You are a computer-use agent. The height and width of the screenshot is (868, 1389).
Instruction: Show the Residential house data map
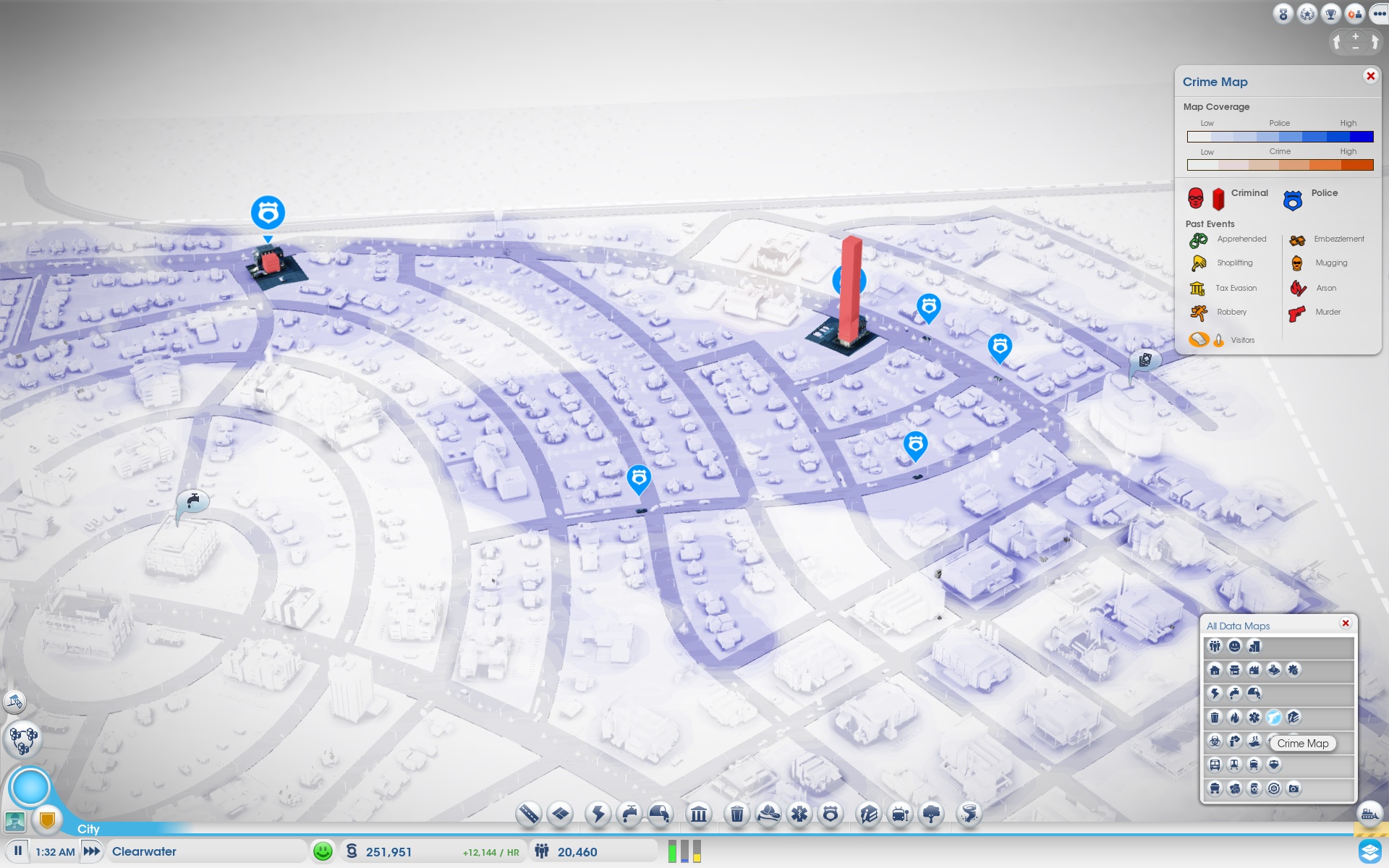coord(1215,670)
